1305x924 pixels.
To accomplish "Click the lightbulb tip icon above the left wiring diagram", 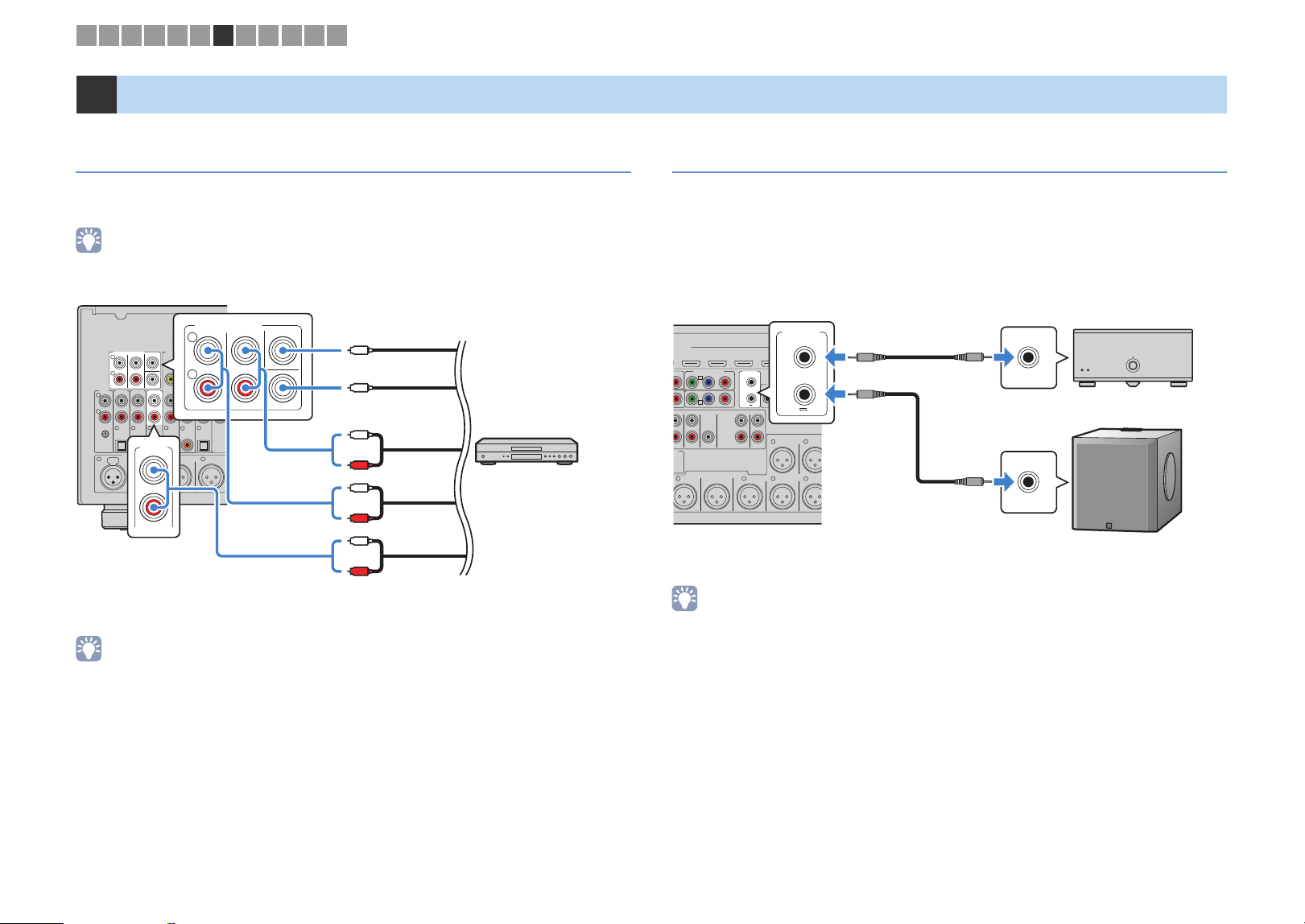I will 89,241.
